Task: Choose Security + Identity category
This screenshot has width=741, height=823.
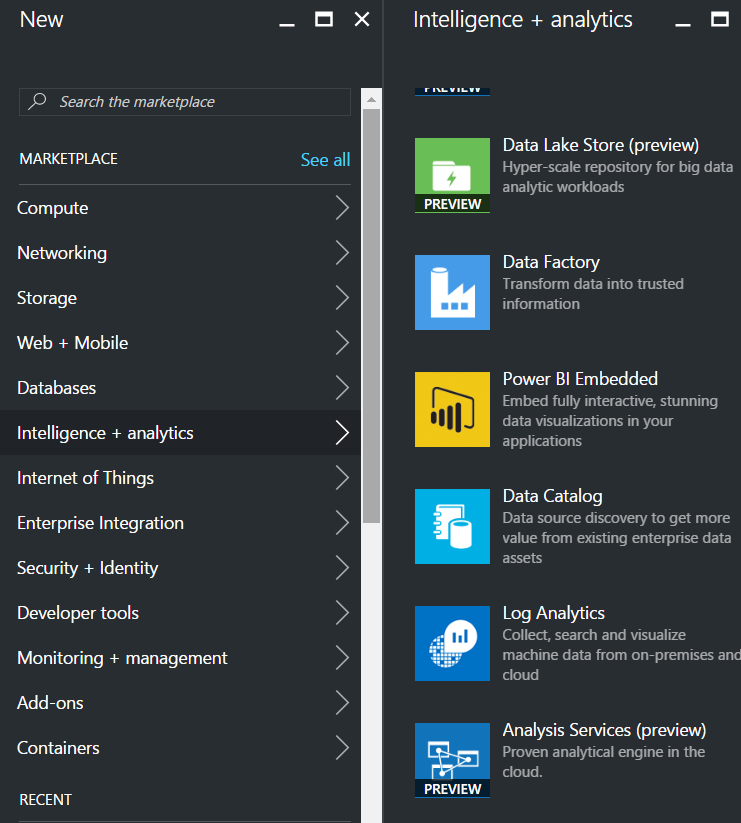Action: (88, 568)
